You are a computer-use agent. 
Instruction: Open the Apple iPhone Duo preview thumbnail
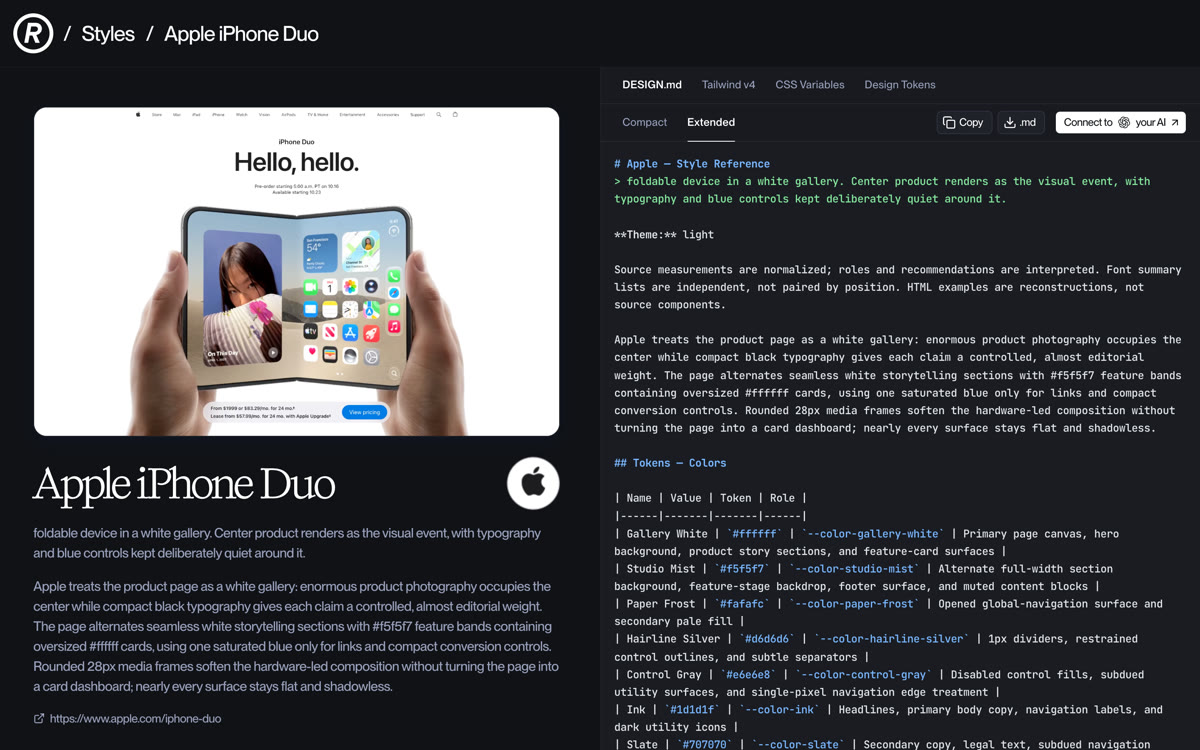pyautogui.click(x=296, y=271)
